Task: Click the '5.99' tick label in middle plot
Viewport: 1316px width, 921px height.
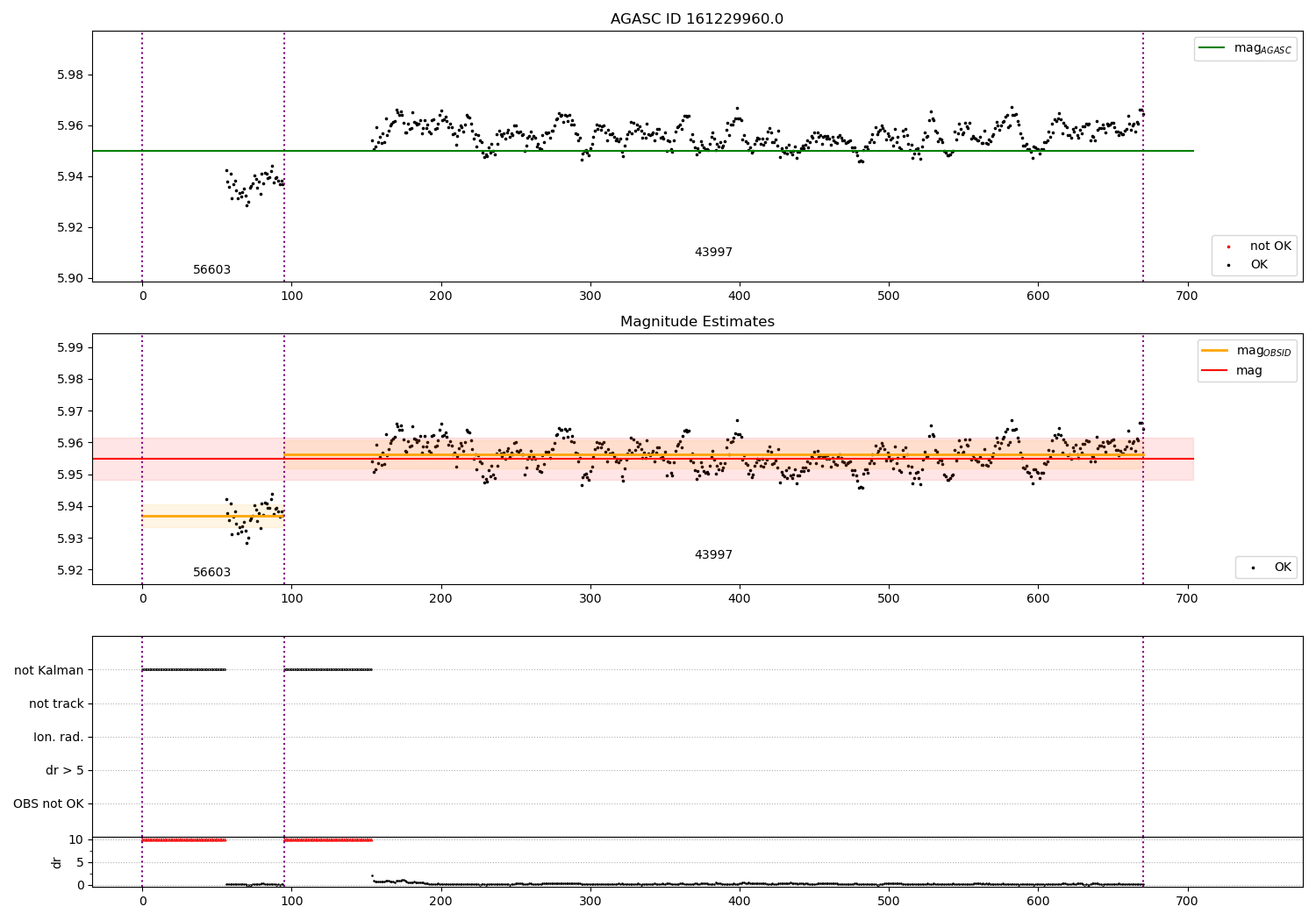Action: click(68, 348)
